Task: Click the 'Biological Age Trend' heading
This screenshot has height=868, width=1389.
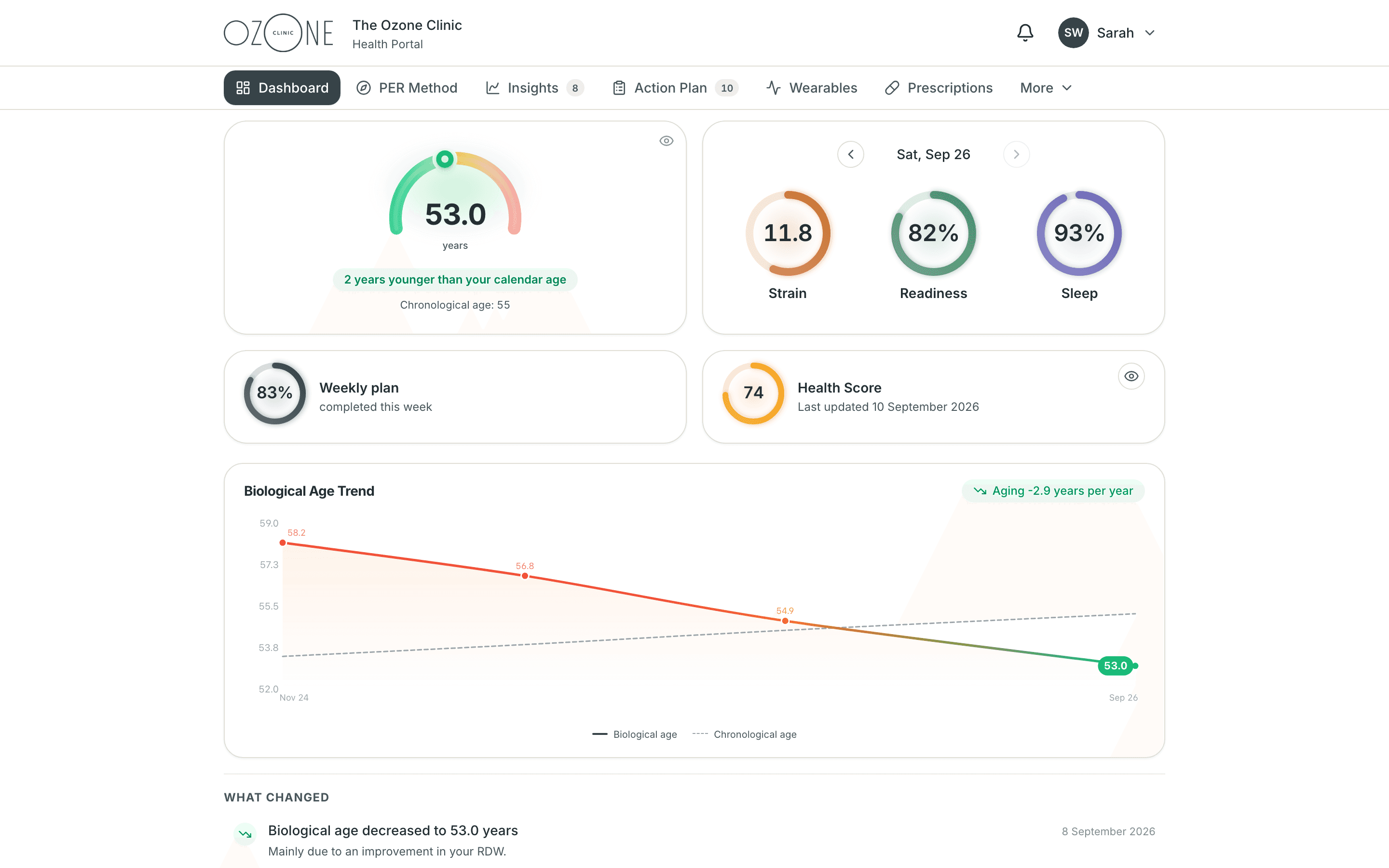Action: coord(309,491)
